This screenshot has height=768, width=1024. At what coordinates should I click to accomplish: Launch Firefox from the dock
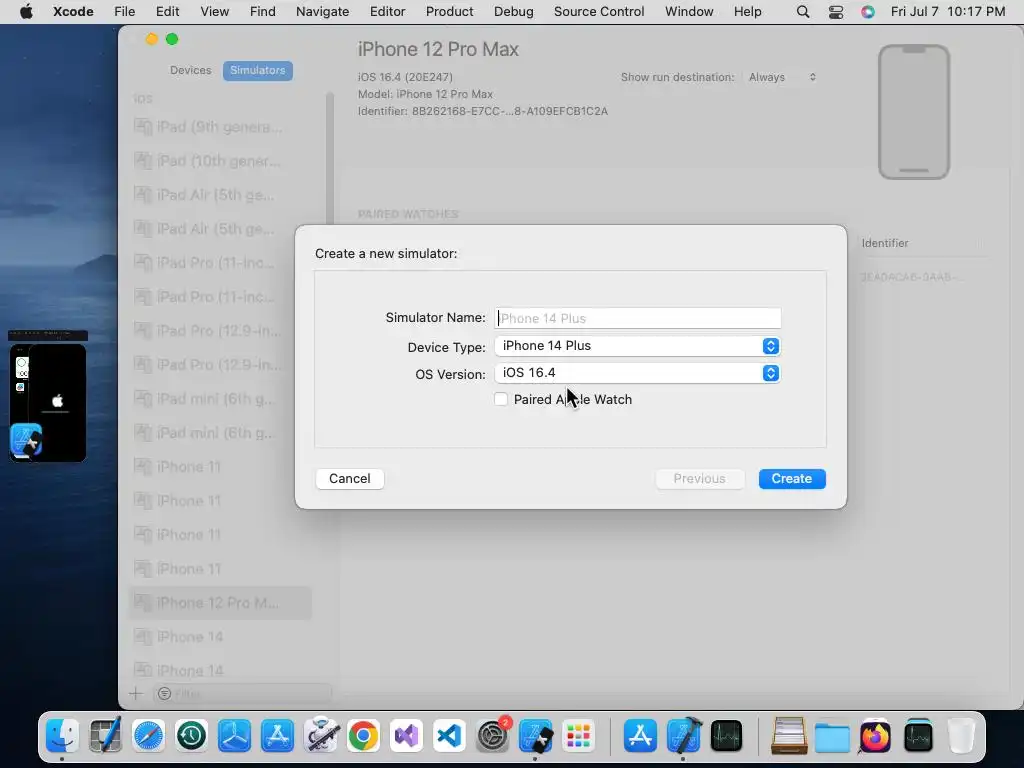tap(875, 736)
